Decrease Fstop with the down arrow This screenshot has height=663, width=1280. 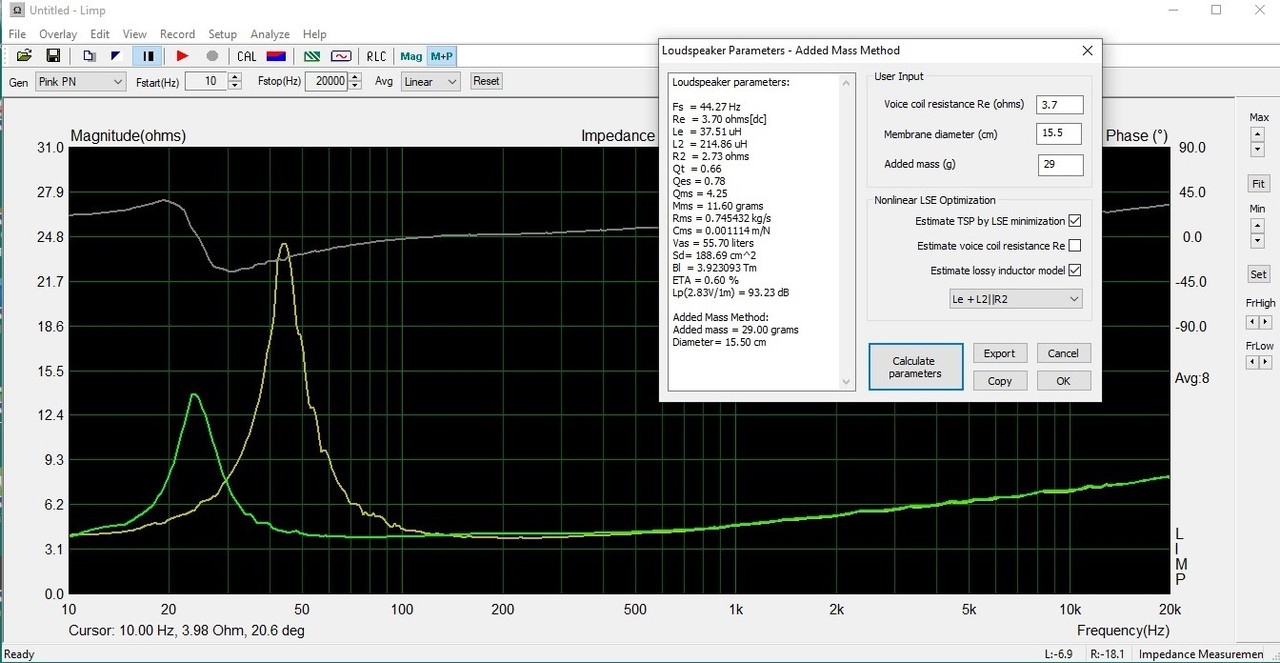click(355, 87)
